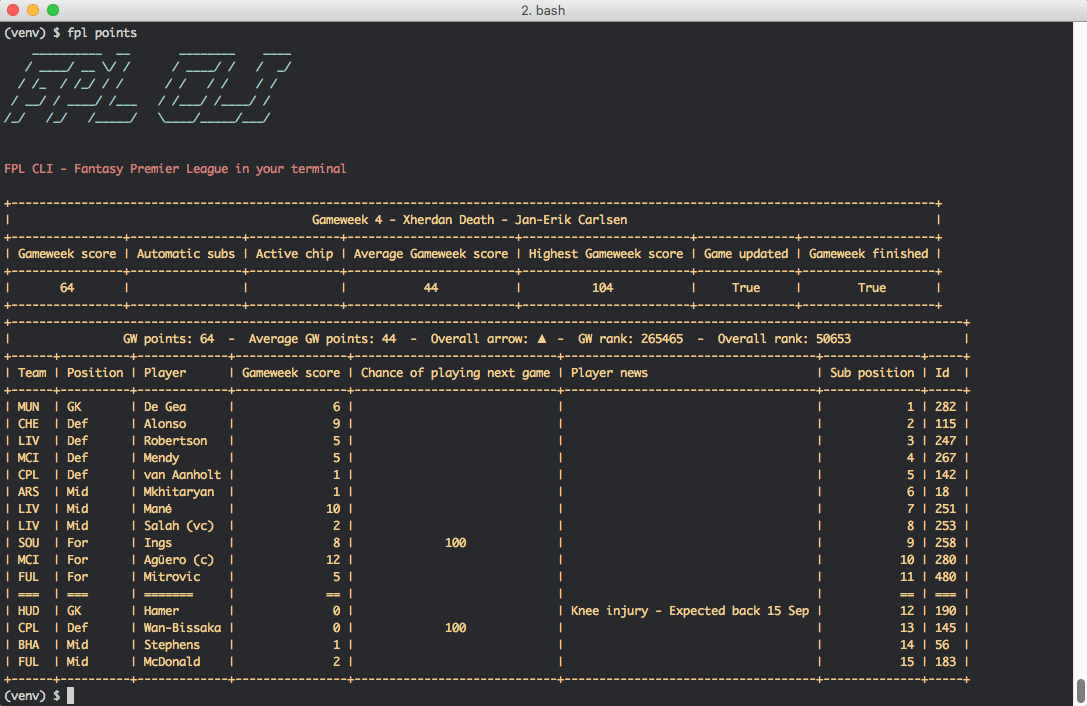Screen dimensions: 1087x706
Task: Click the terminal scrollbar thumb at bottom right
Action: tap(1080, 691)
